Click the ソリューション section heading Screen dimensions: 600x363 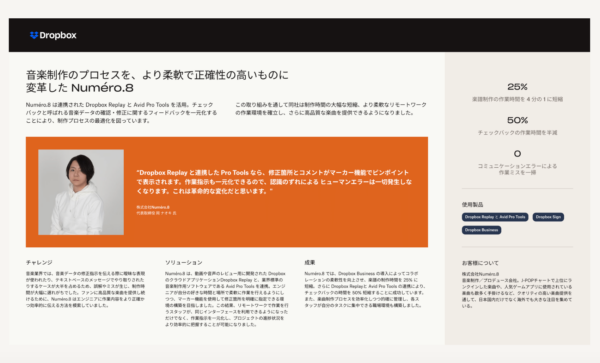click(x=184, y=262)
